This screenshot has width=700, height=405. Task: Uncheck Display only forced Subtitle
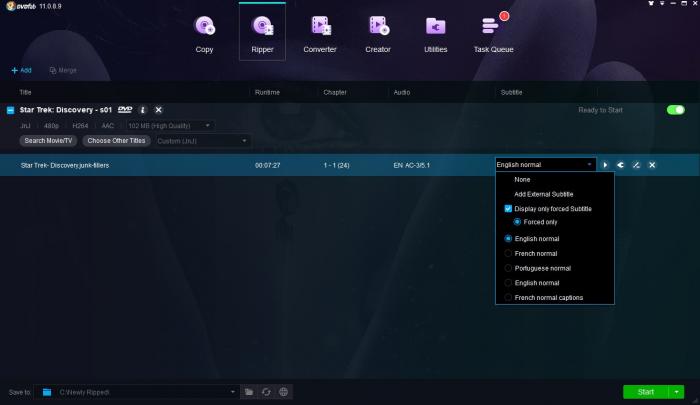tap(508, 209)
